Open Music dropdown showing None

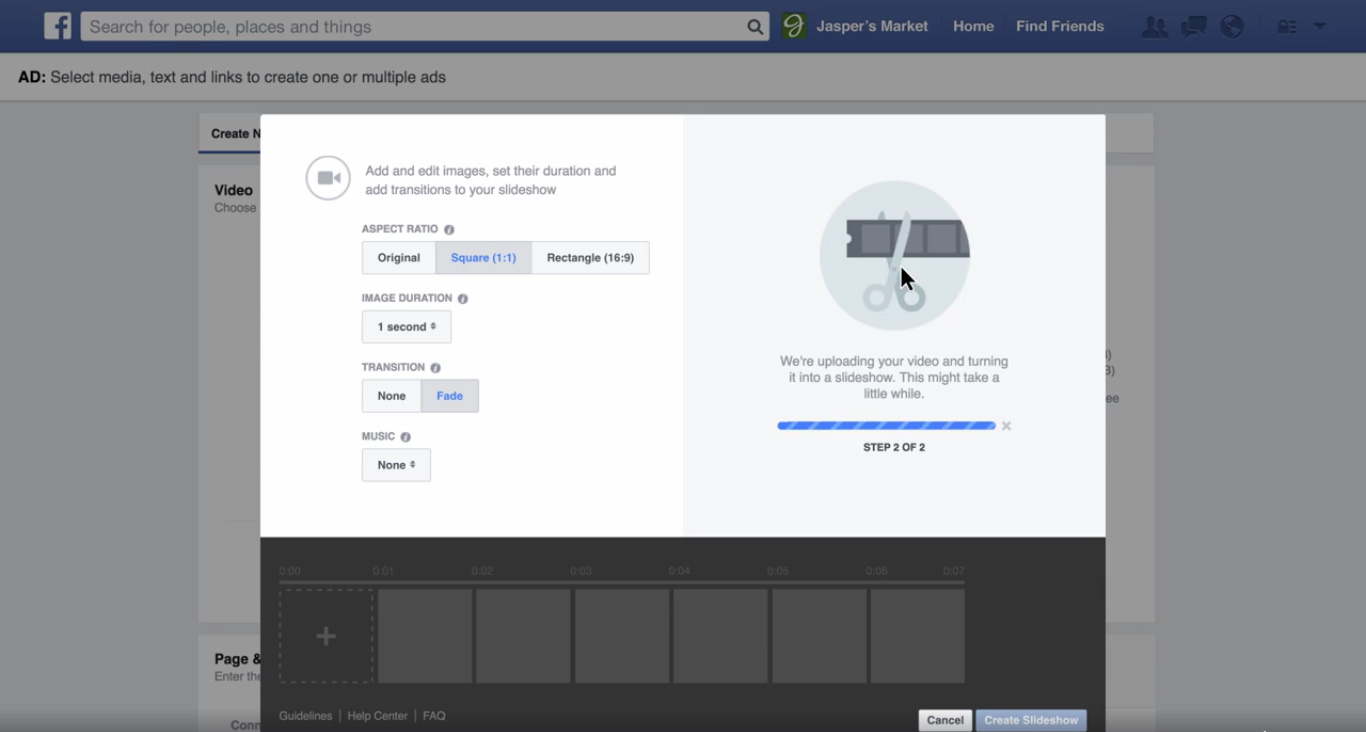point(396,465)
